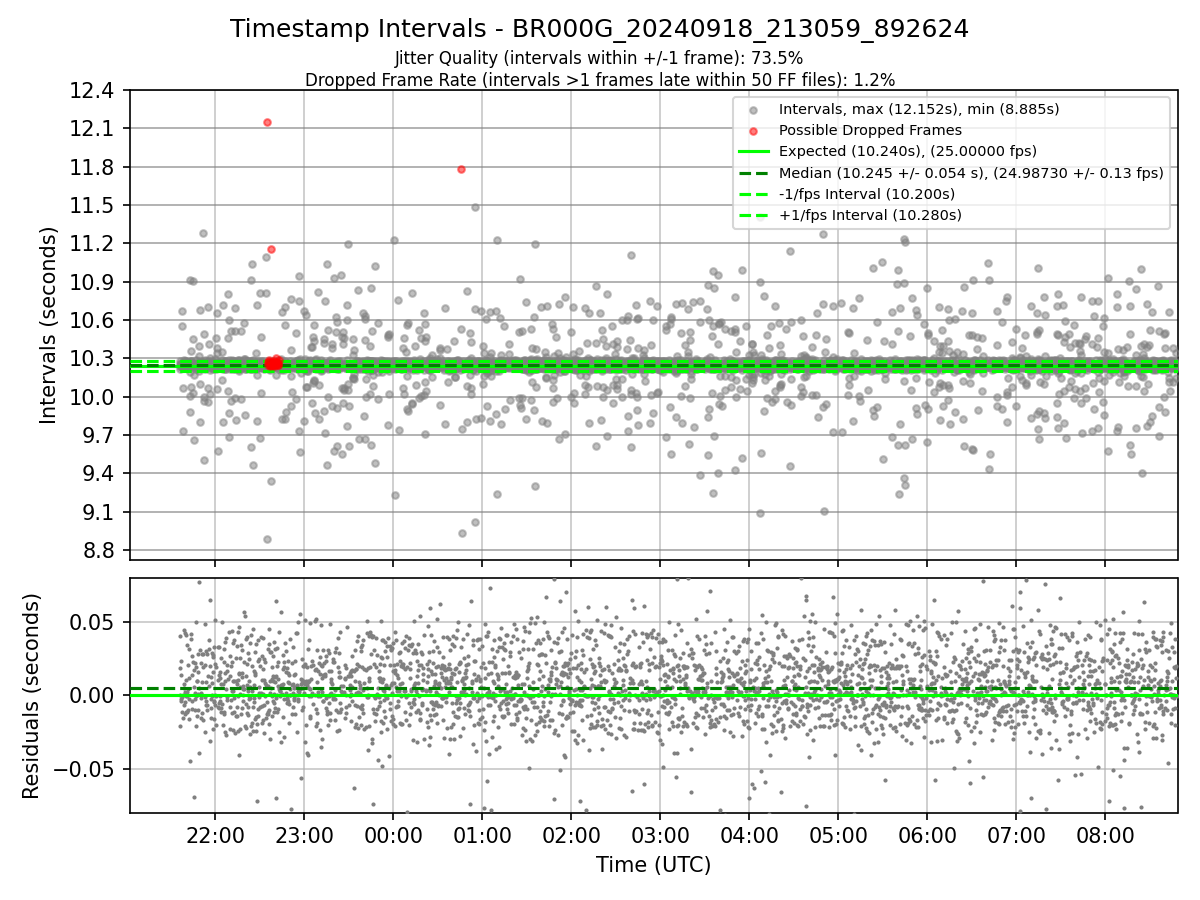Click the red dot marker in the legend

pos(754,131)
